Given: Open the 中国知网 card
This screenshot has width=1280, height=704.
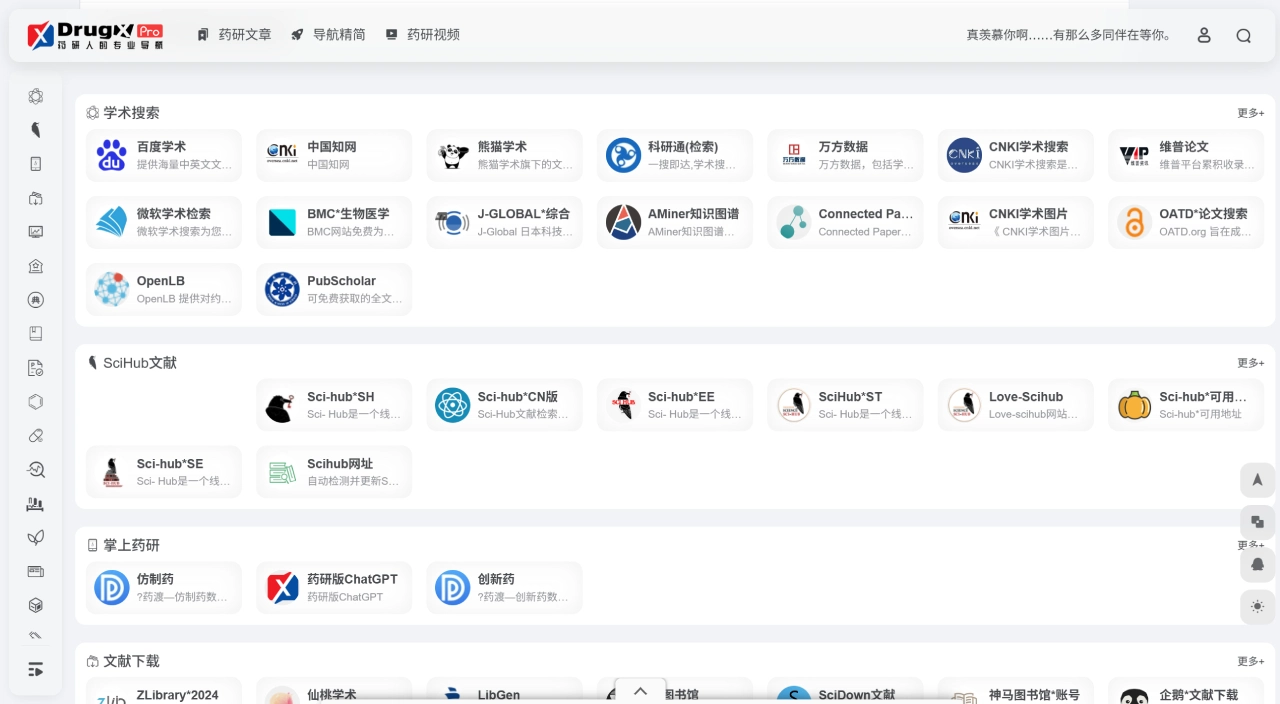Looking at the screenshot, I should point(334,155).
